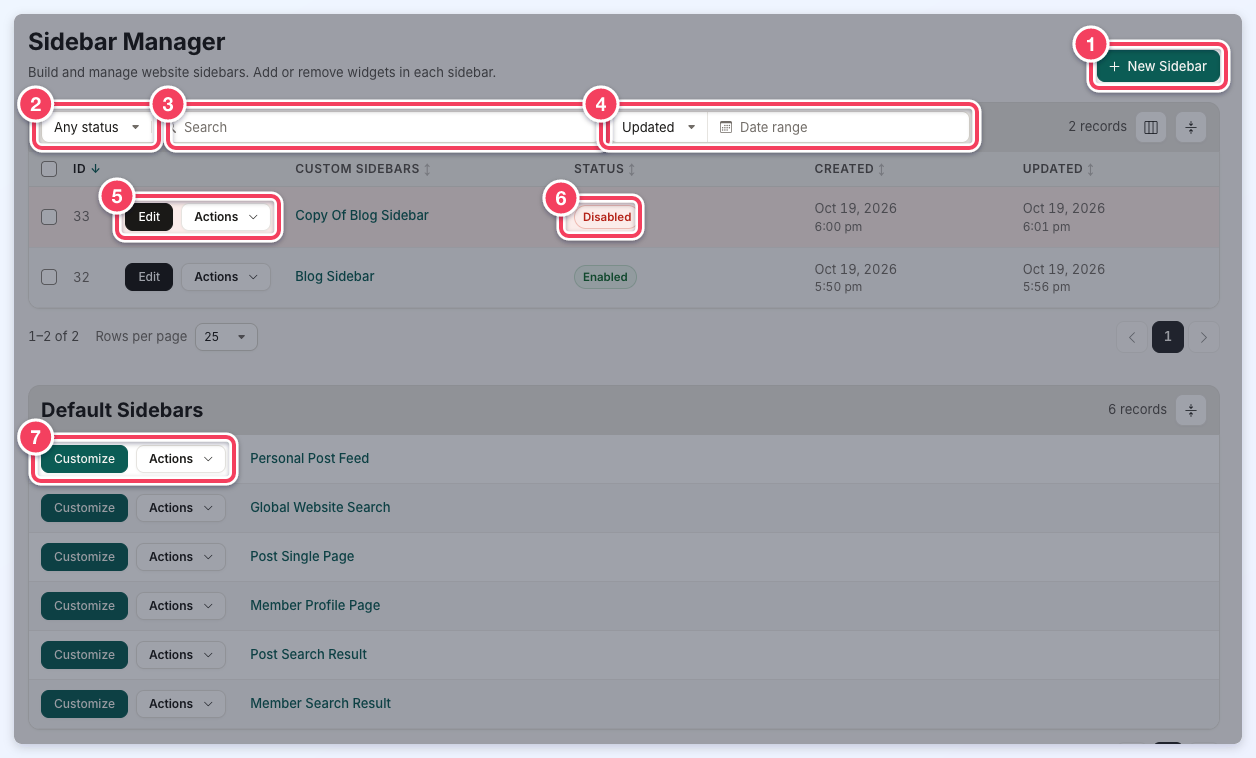Sort by Created column

pyautogui.click(x=850, y=169)
